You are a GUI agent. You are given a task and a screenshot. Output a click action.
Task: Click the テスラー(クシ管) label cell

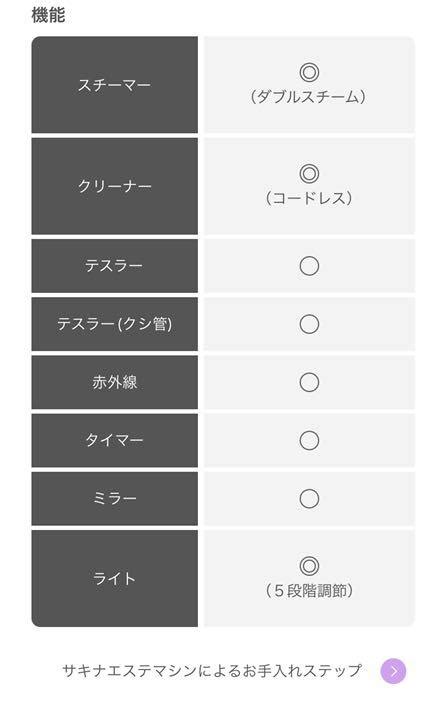[114, 324]
